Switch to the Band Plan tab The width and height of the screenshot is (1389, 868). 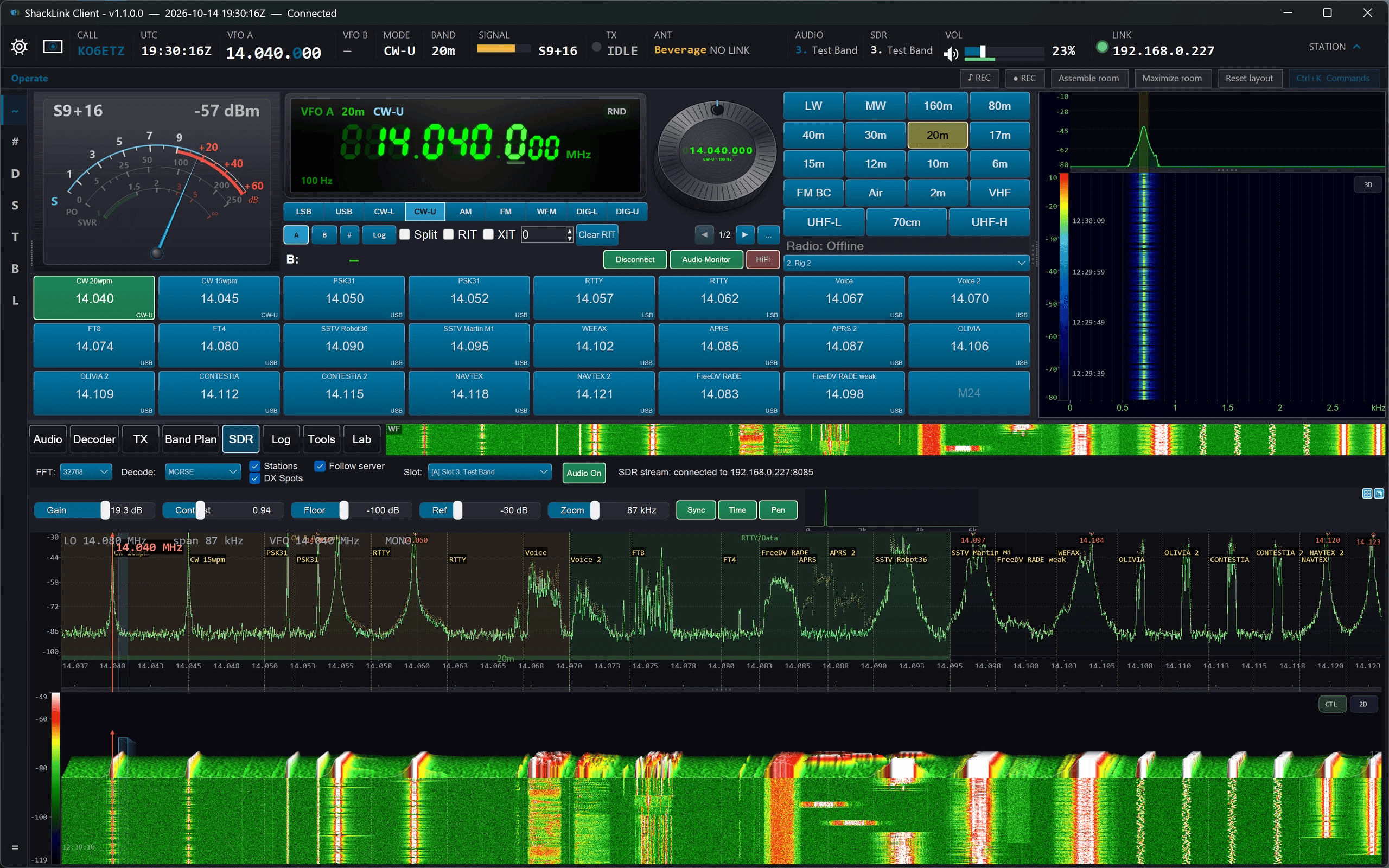point(190,439)
